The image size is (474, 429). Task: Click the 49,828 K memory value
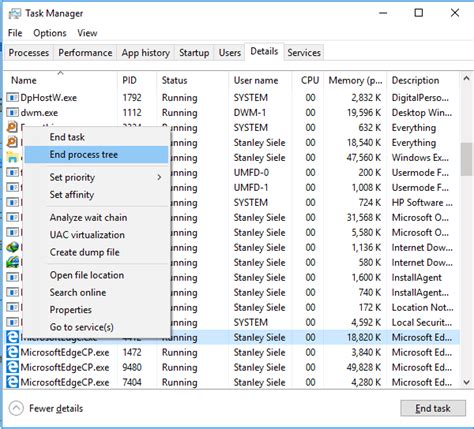(364, 367)
